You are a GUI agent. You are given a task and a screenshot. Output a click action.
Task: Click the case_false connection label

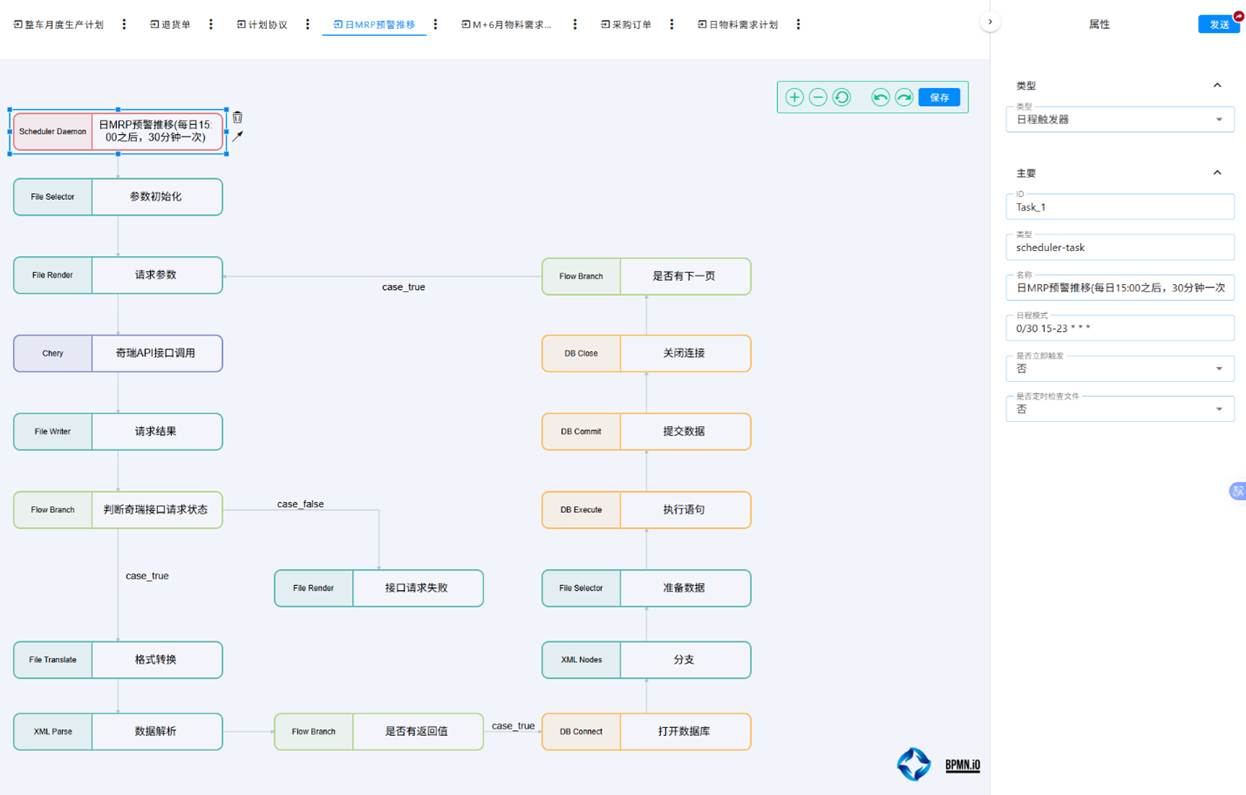coord(301,504)
